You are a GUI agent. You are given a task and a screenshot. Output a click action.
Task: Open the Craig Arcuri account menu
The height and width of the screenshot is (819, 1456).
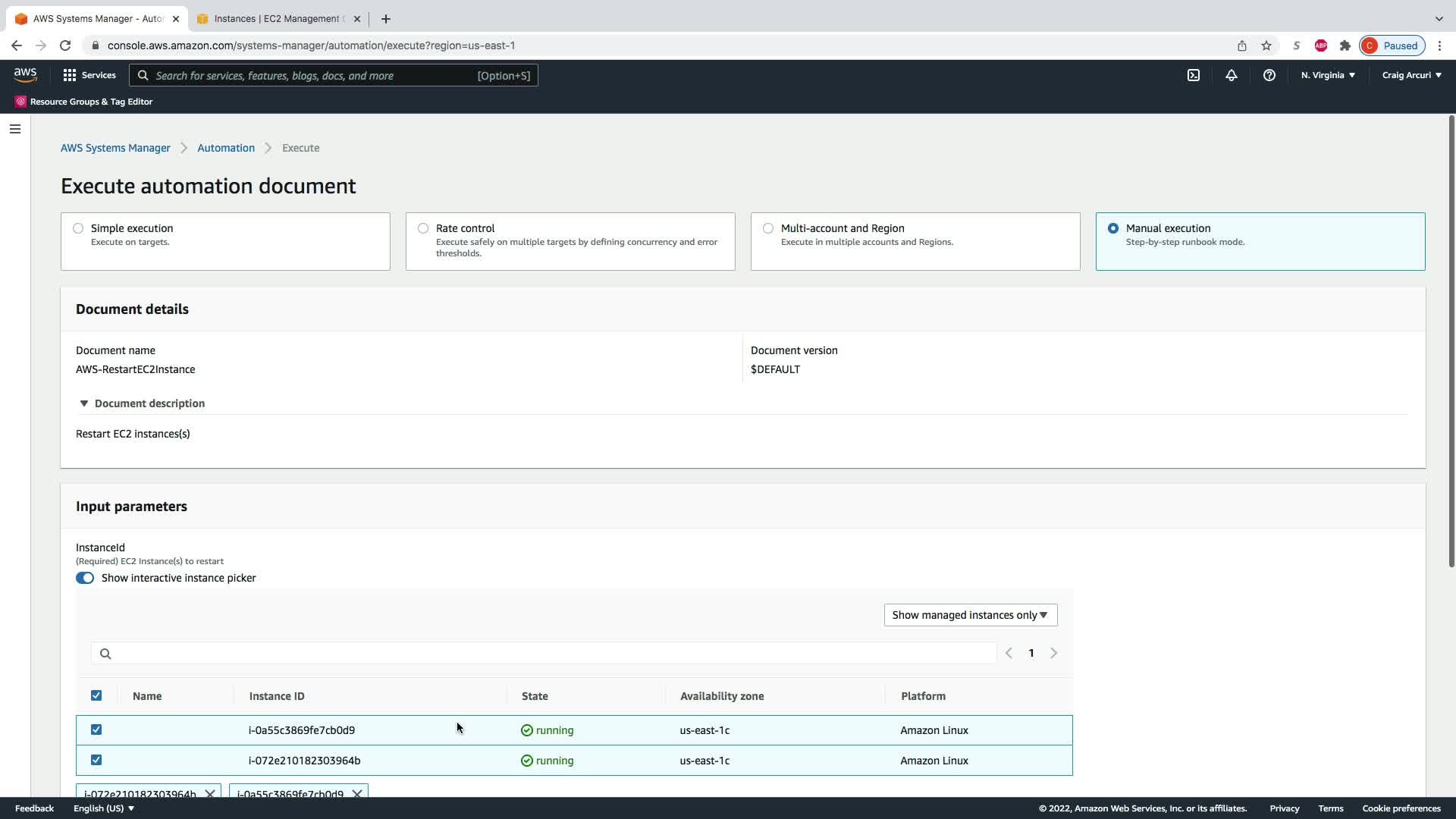coord(1411,75)
